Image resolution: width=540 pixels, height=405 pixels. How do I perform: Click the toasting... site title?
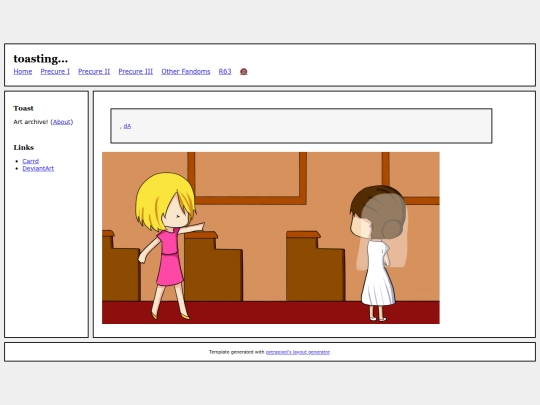point(41,59)
